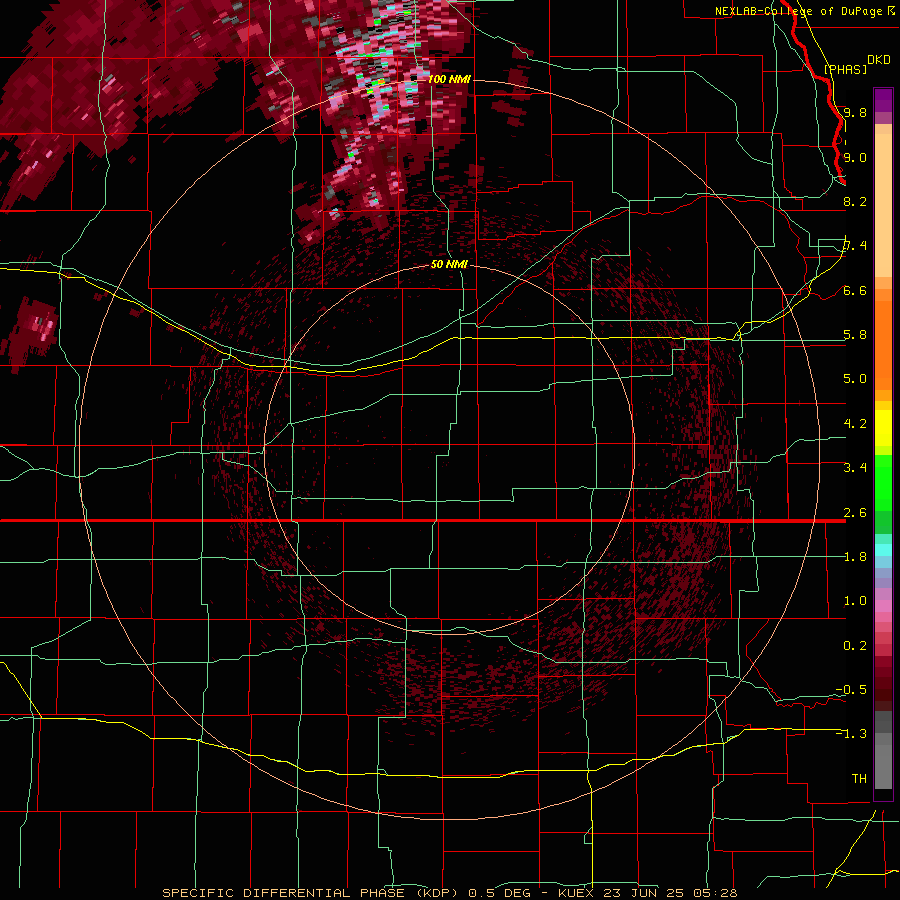The height and width of the screenshot is (900, 900).
Task: Click the '50 NMI' range ring label
Action: 449,264
